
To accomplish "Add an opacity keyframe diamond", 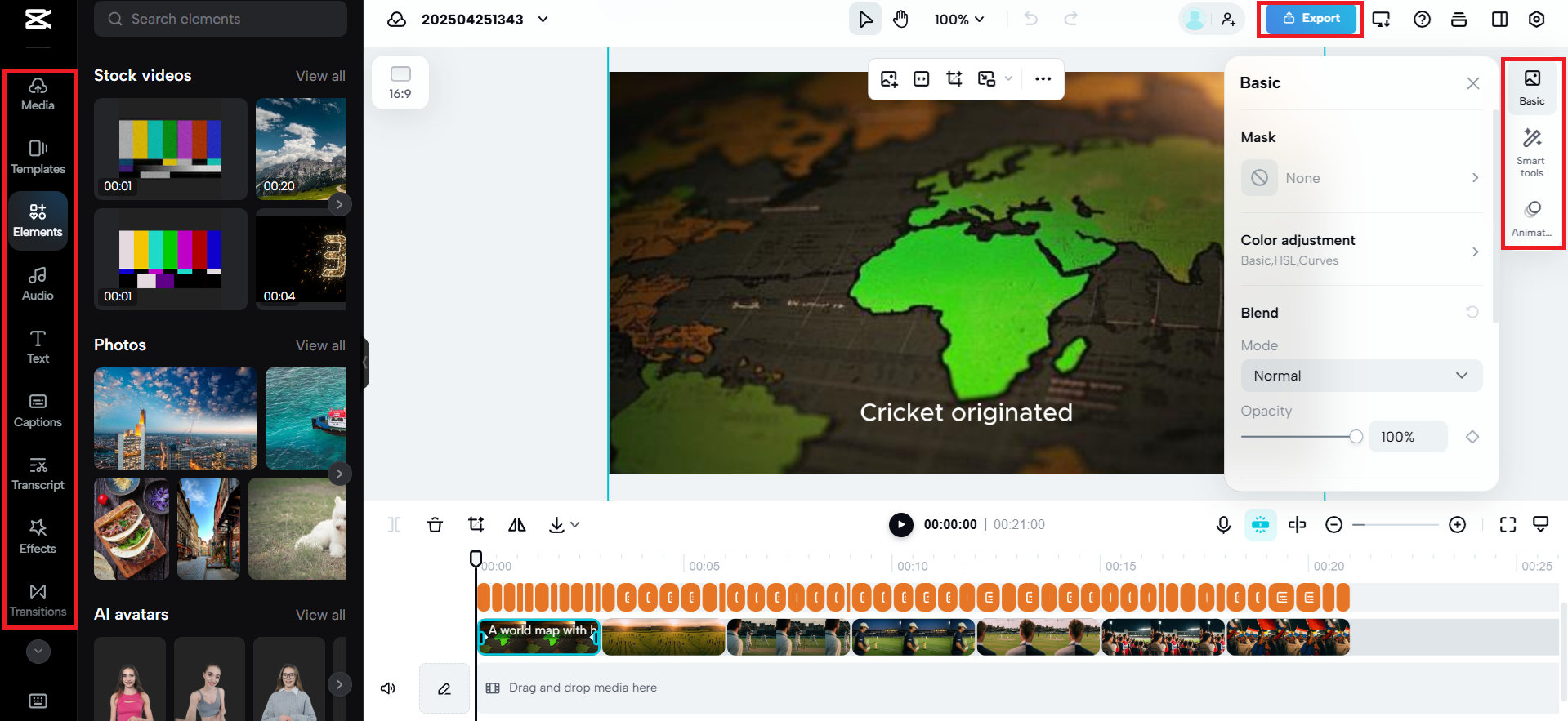I will [x=1472, y=437].
